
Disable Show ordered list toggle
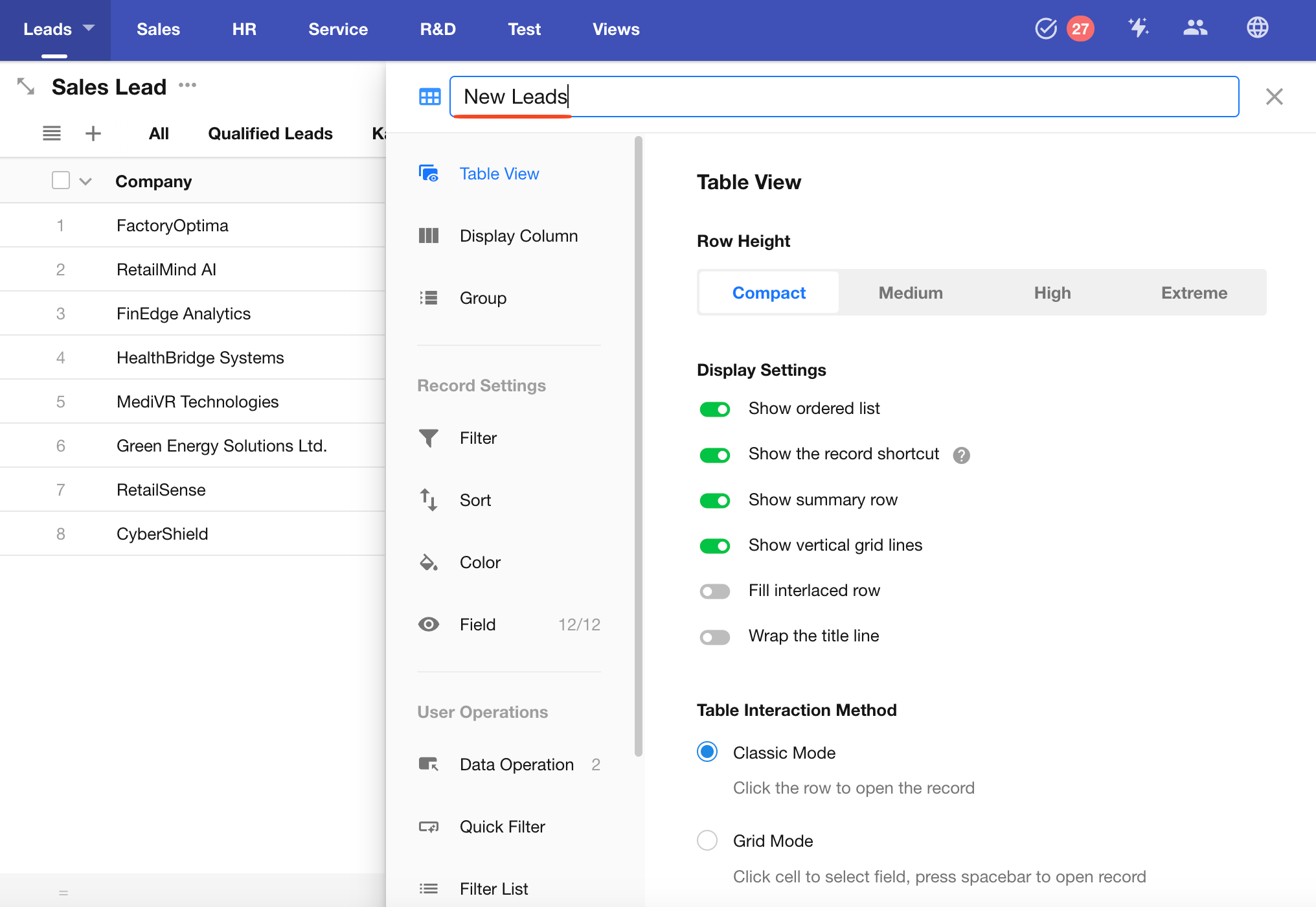(x=714, y=409)
